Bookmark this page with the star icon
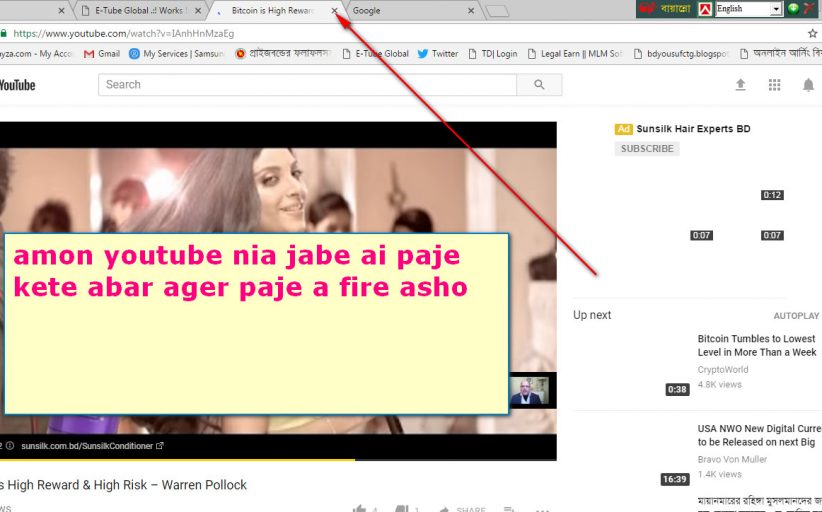Screen dimensions: 822x512 [x=812, y=33]
